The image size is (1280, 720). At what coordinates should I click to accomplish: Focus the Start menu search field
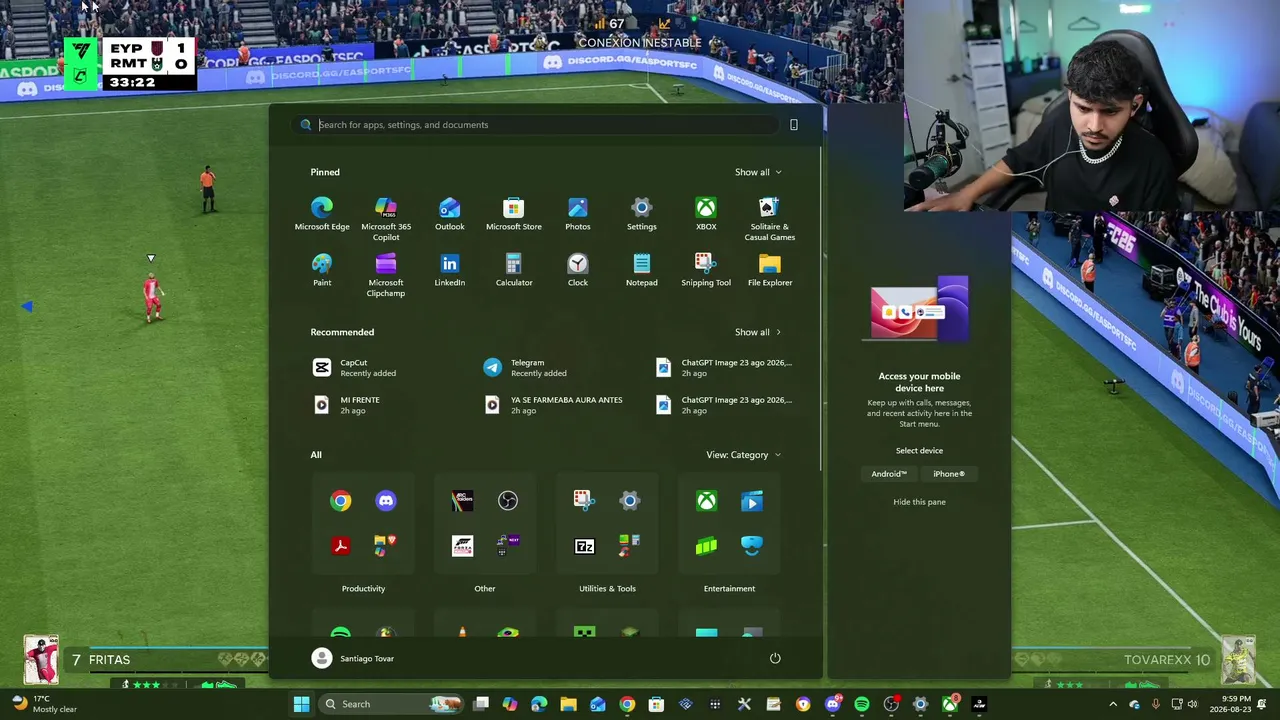[x=538, y=125]
